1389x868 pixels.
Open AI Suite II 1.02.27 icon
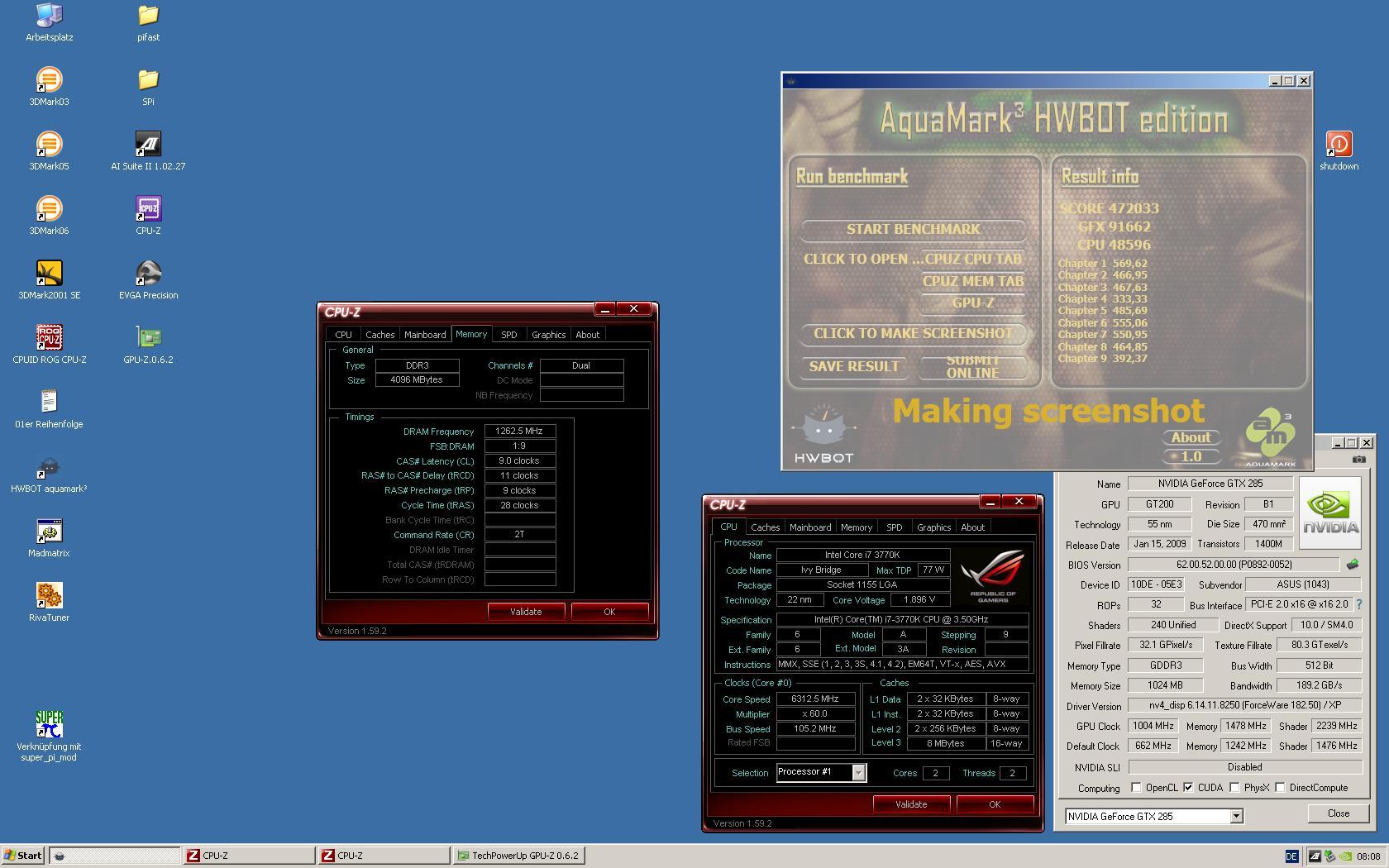point(148,145)
